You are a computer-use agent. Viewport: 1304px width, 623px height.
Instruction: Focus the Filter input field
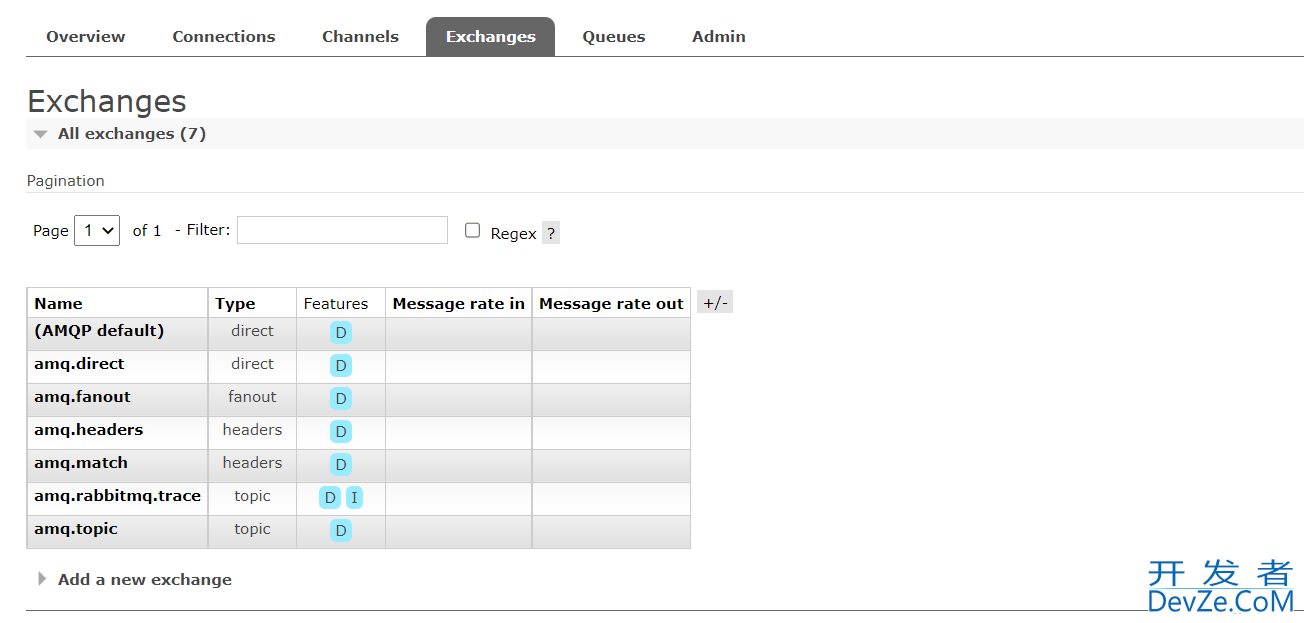(342, 230)
